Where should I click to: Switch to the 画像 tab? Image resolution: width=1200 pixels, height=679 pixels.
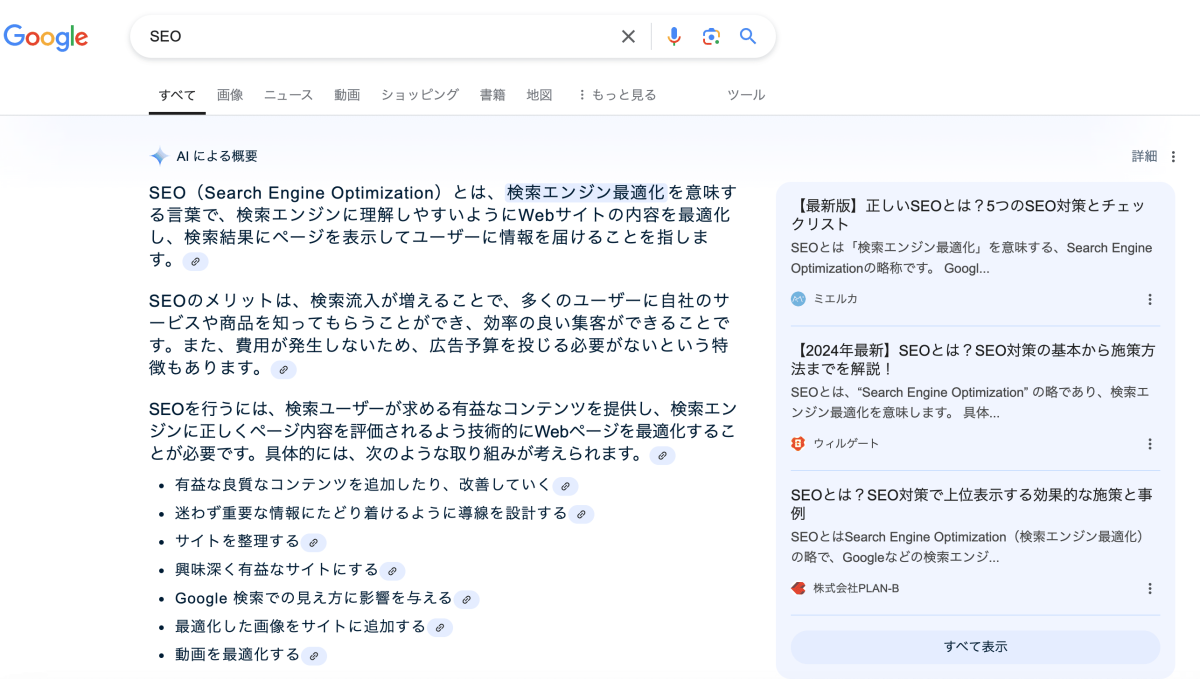(x=230, y=95)
